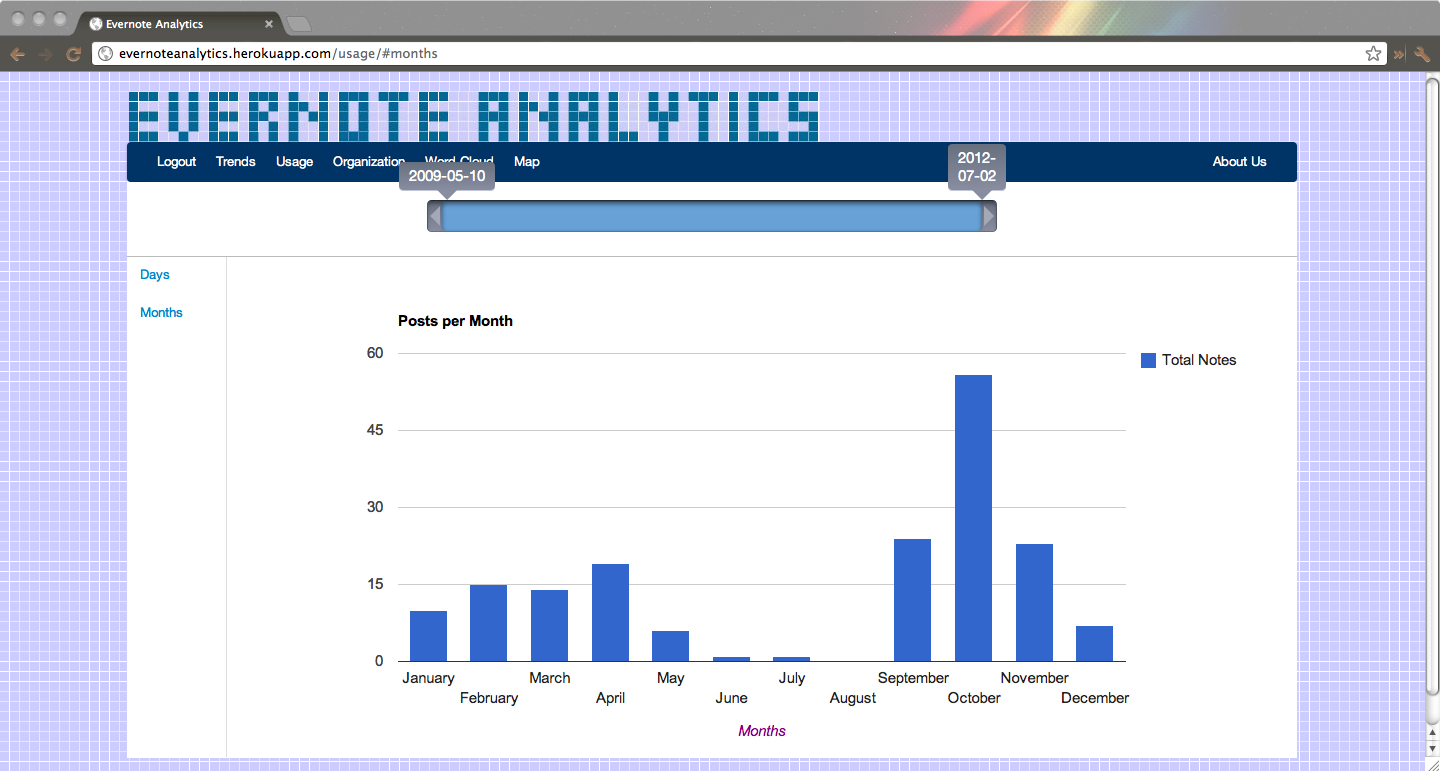1440x772 pixels.
Task: Select the Evernote Analytics browser tab
Action: [x=180, y=24]
